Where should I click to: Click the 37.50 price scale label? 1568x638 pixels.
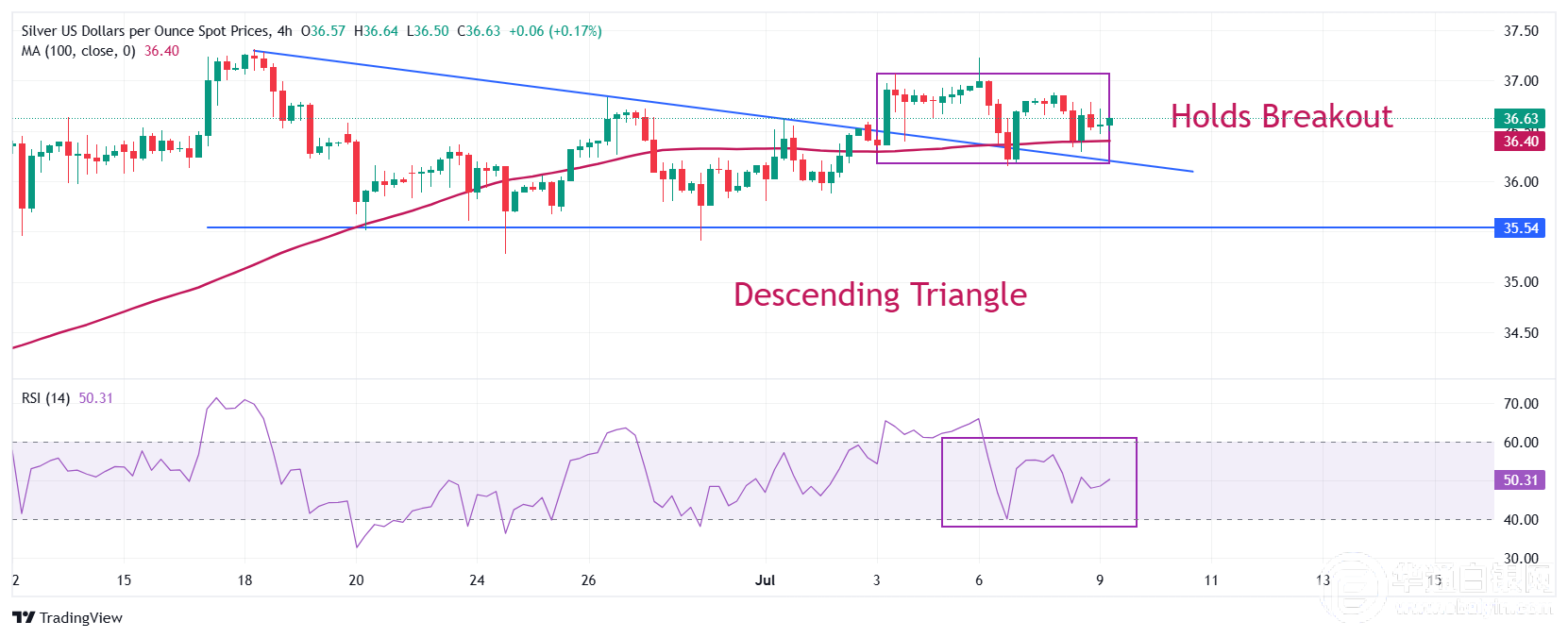[x=1521, y=31]
